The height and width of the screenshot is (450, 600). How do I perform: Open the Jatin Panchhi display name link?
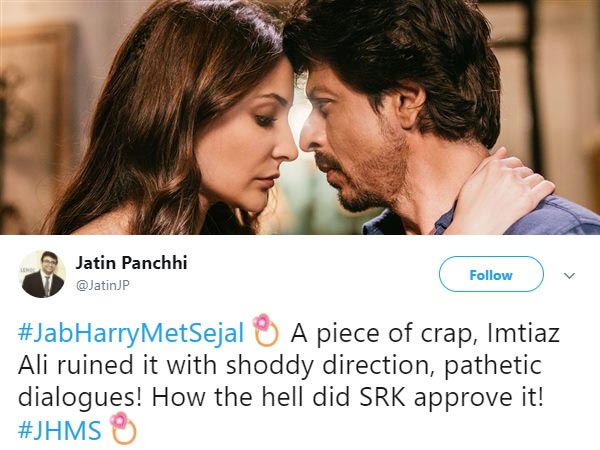coord(131,263)
